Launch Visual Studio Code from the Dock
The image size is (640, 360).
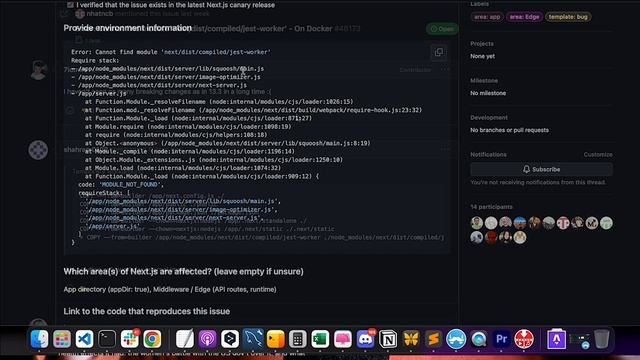(x=84, y=339)
